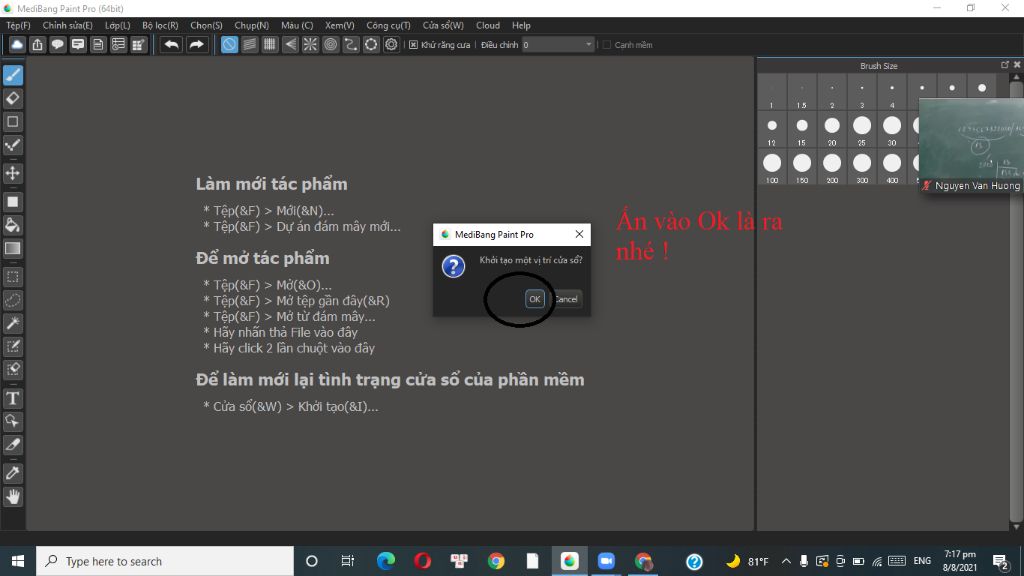Click Cancel in the MediBang dialog

[566, 299]
